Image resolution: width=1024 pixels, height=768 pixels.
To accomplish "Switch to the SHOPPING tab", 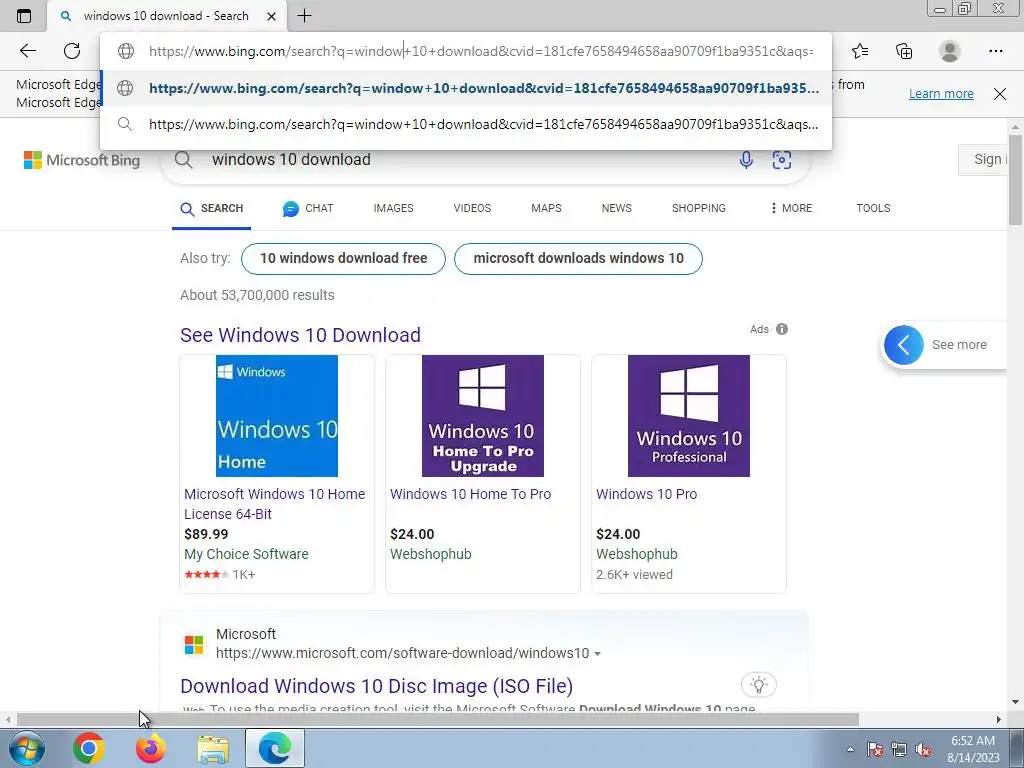I will [699, 208].
